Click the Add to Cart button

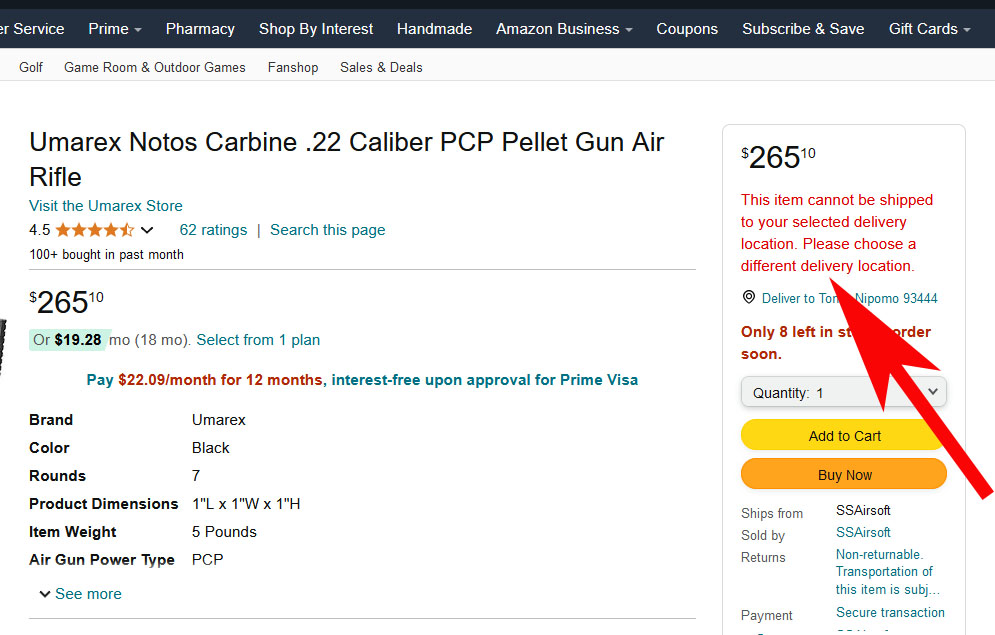(843, 435)
